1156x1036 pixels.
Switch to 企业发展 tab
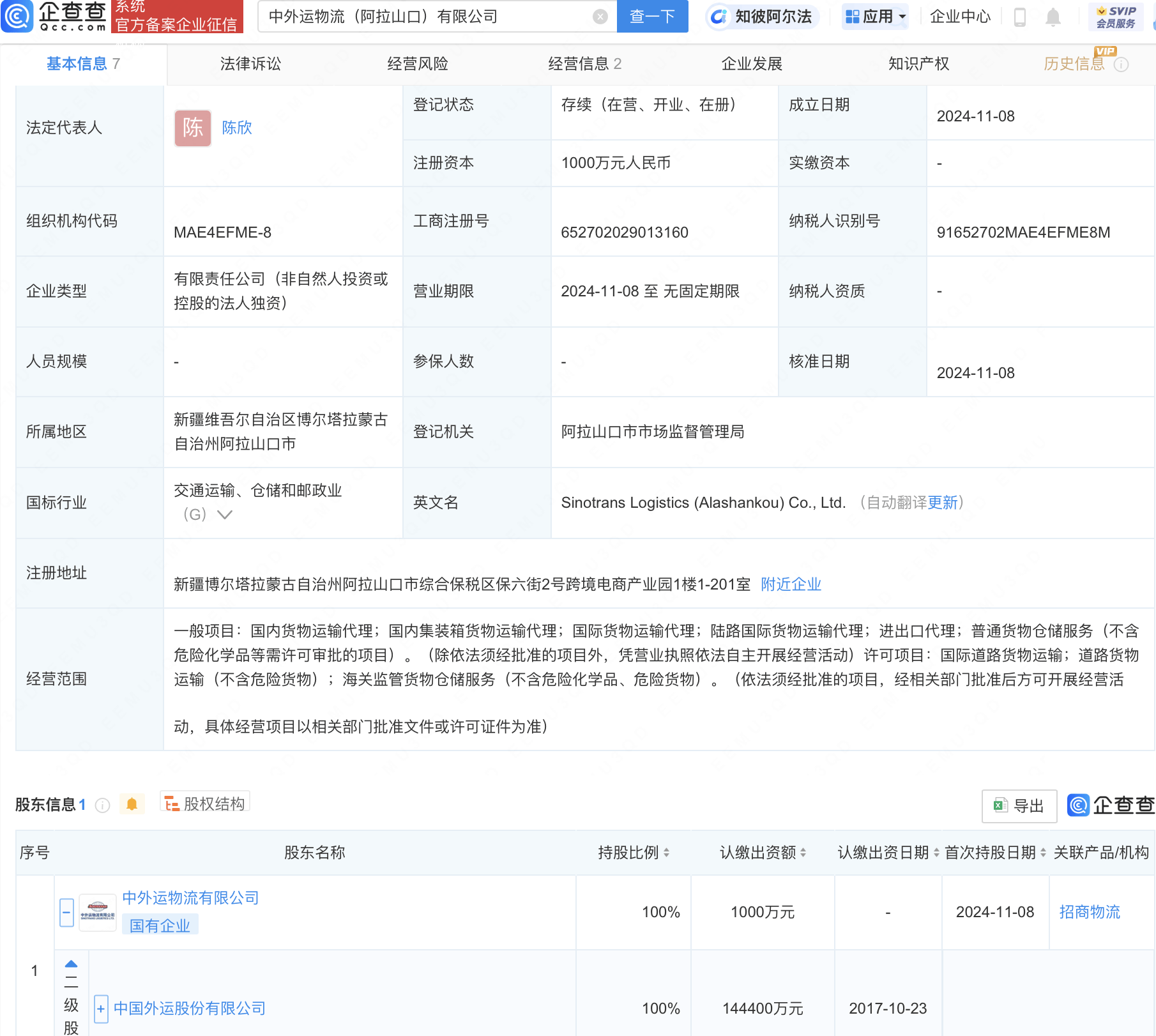pyautogui.click(x=752, y=64)
